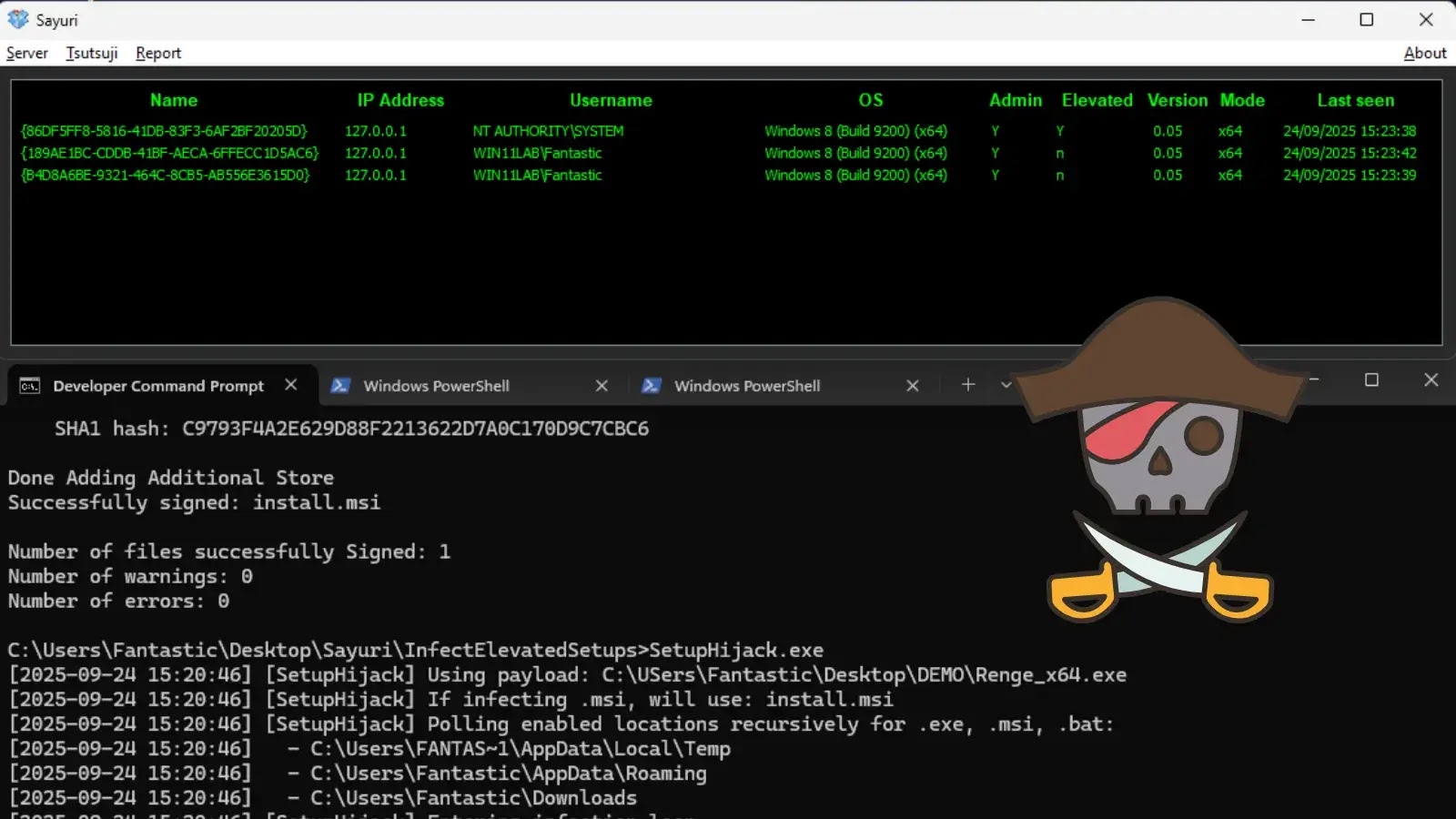Image resolution: width=1456 pixels, height=819 pixels.
Task: Open the Report menu
Action: point(157,53)
